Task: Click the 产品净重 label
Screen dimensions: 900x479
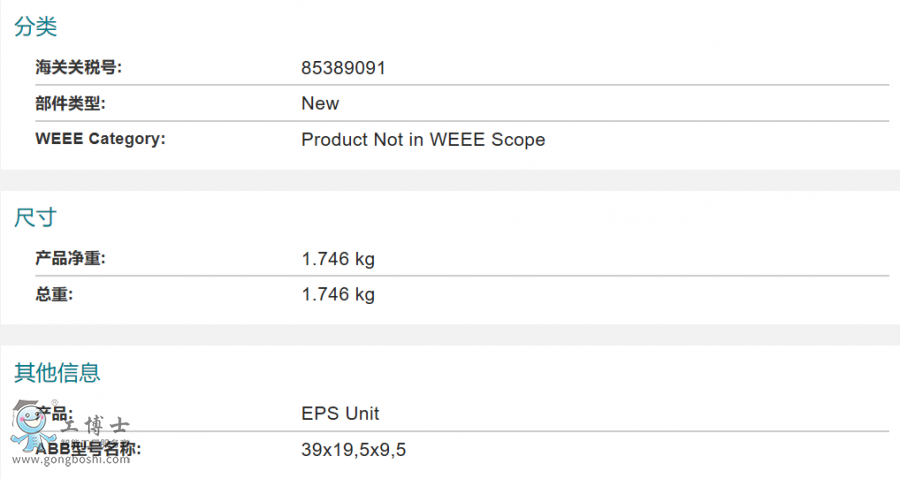Action: coord(70,259)
